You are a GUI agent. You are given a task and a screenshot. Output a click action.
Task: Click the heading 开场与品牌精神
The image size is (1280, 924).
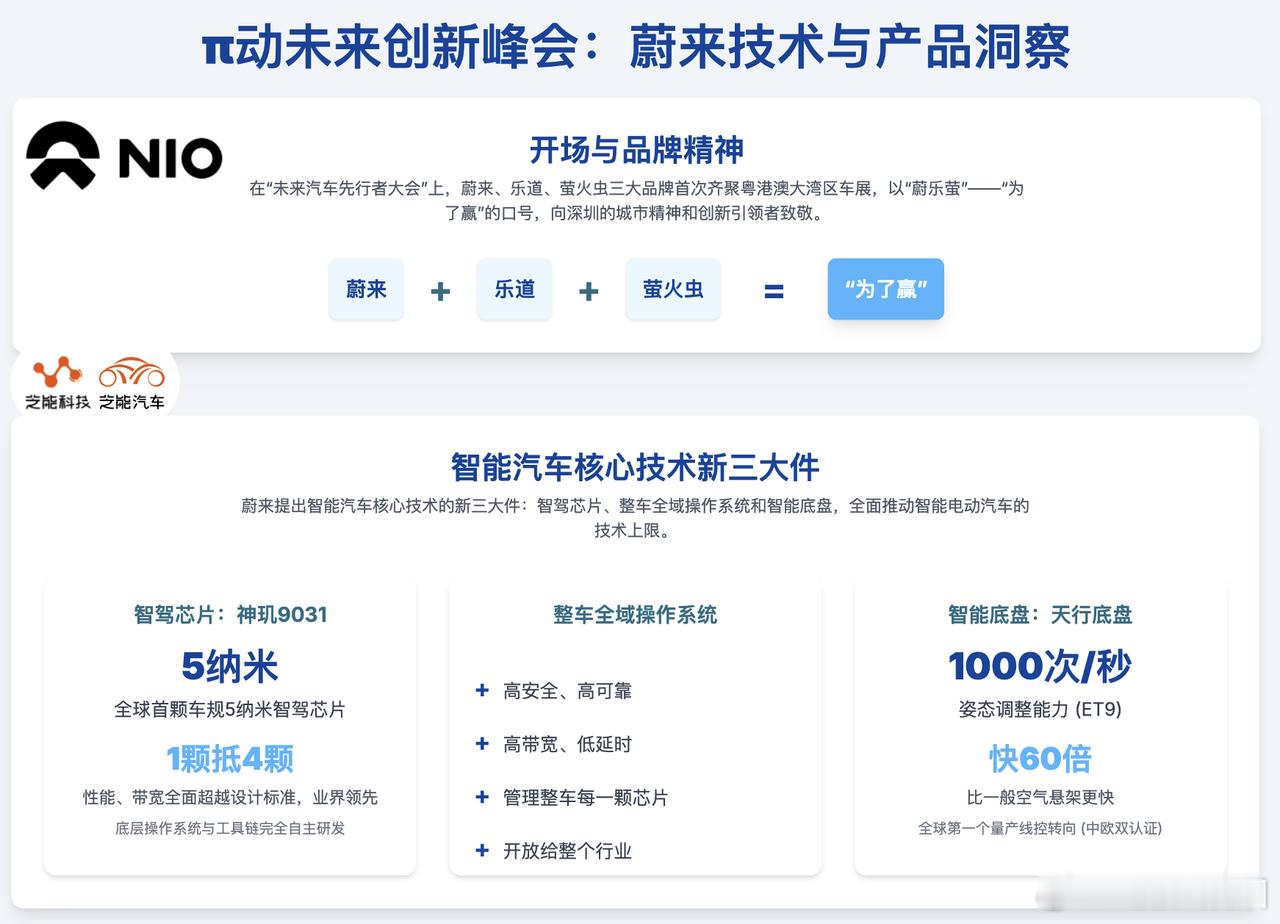(636, 150)
